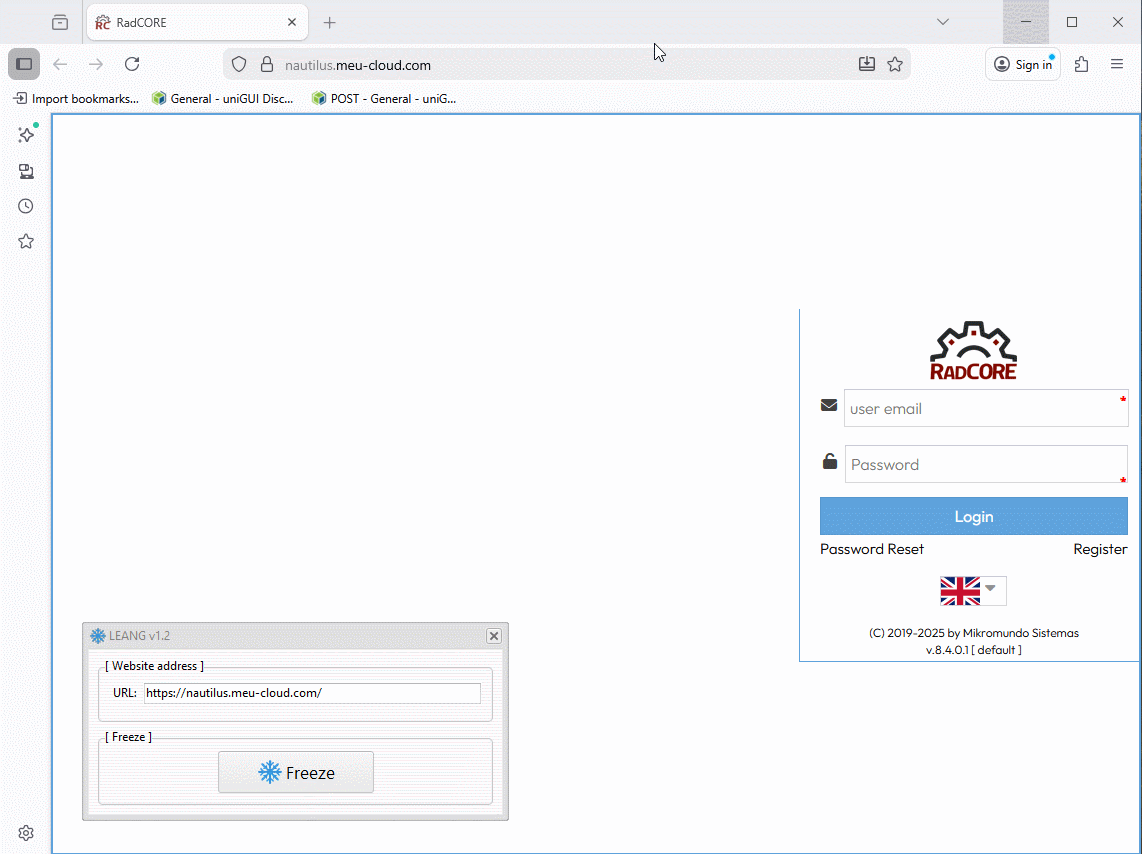Open the Firefox application menu
1142x854 pixels.
(x=1117, y=64)
